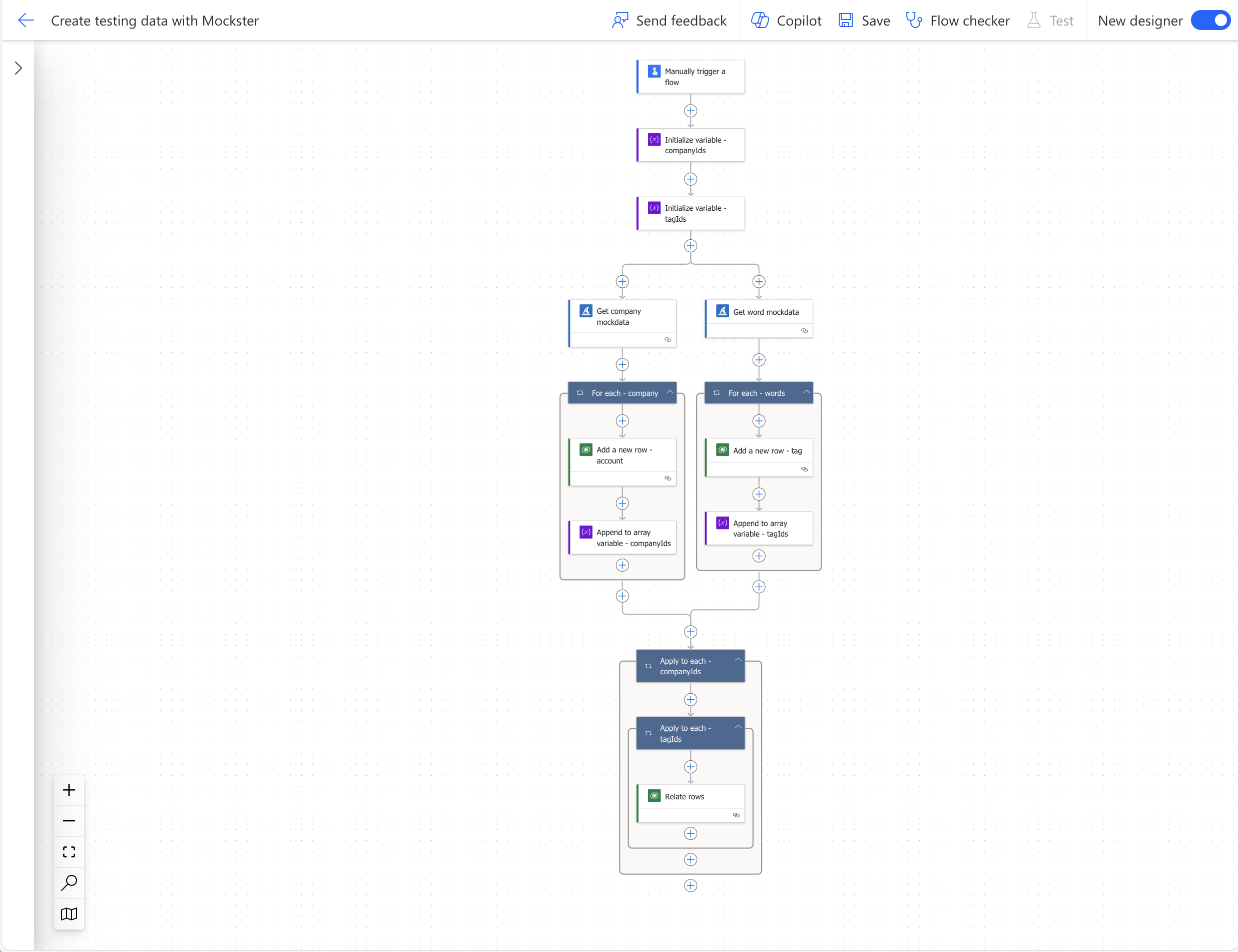Click the Save icon in toolbar
The width and height of the screenshot is (1238, 952).
point(848,20)
